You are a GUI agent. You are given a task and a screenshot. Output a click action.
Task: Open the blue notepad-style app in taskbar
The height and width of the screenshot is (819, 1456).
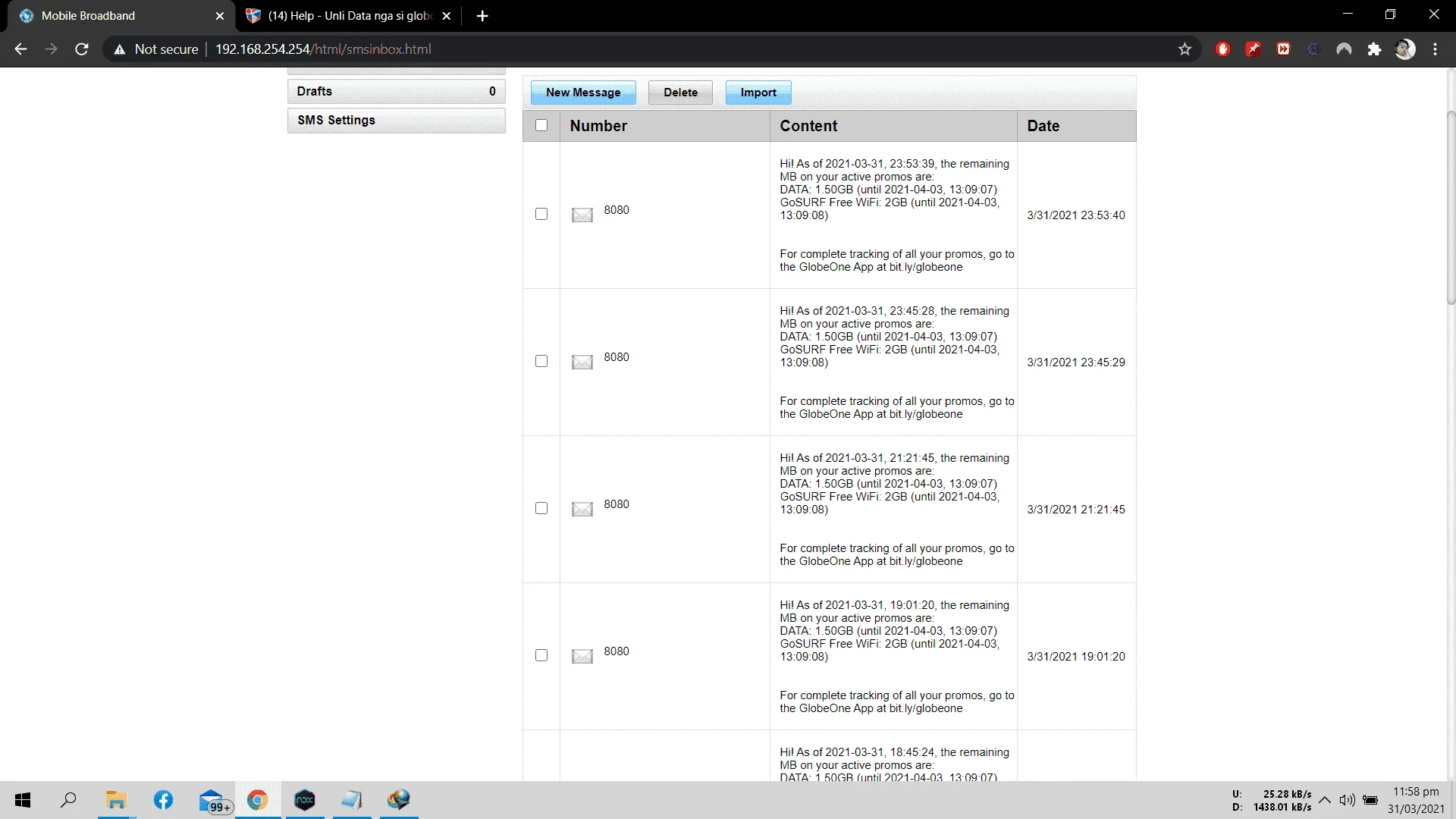tap(351, 800)
